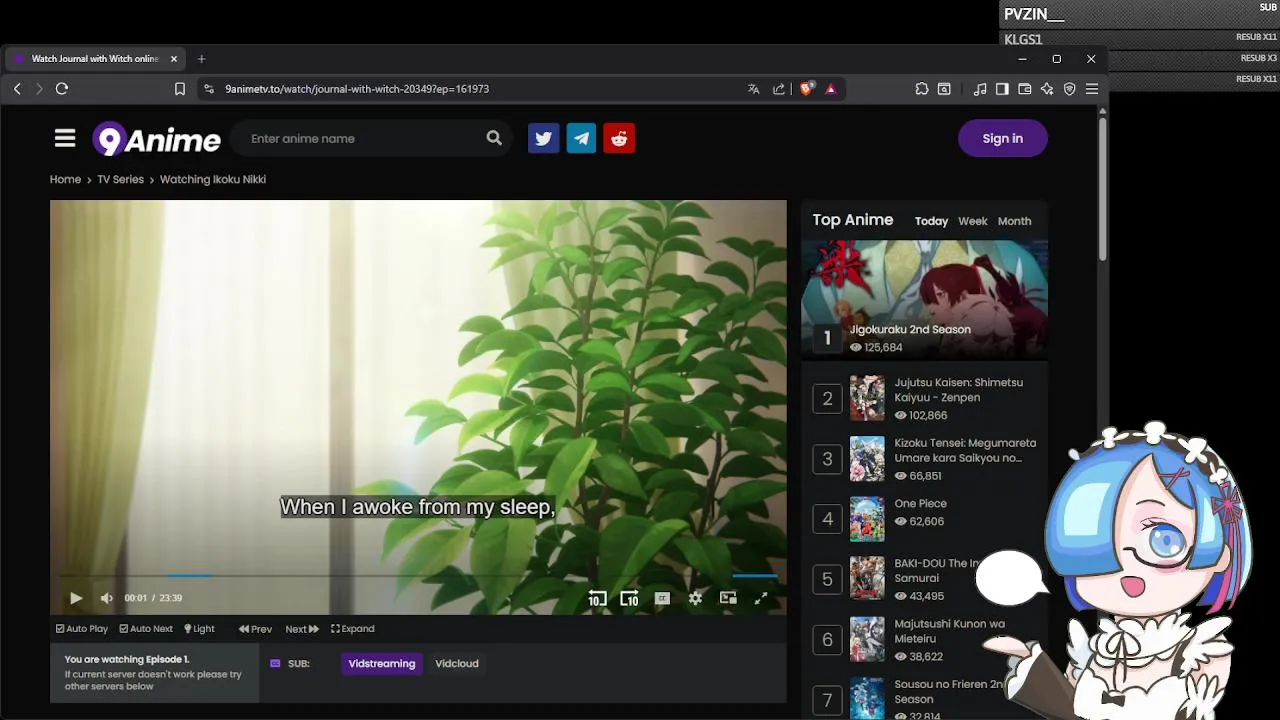This screenshot has height=720, width=1280.
Task: Reload the current page
Action: point(62,89)
